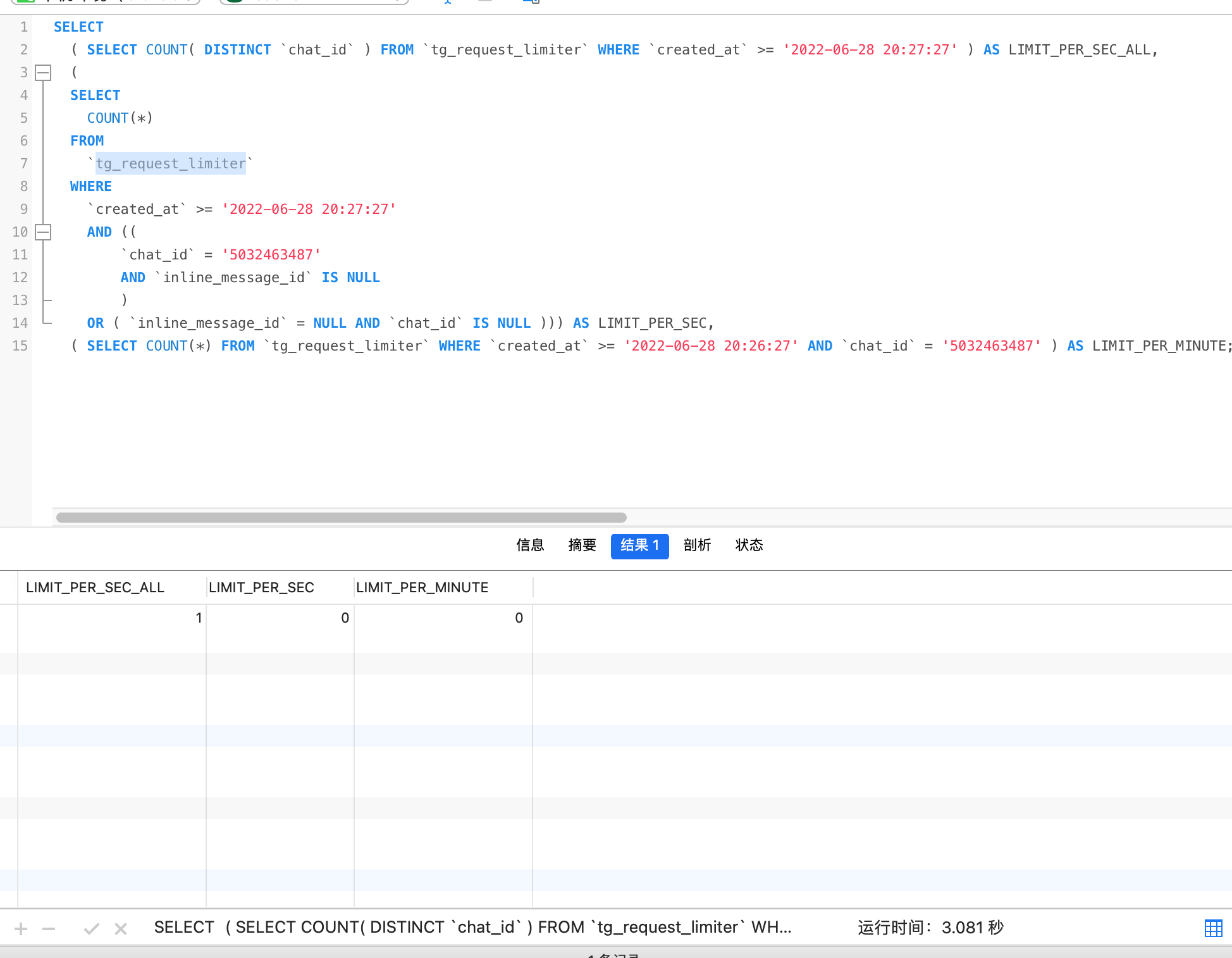
Task: Click the add record plus icon
Action: pyautogui.click(x=21, y=929)
